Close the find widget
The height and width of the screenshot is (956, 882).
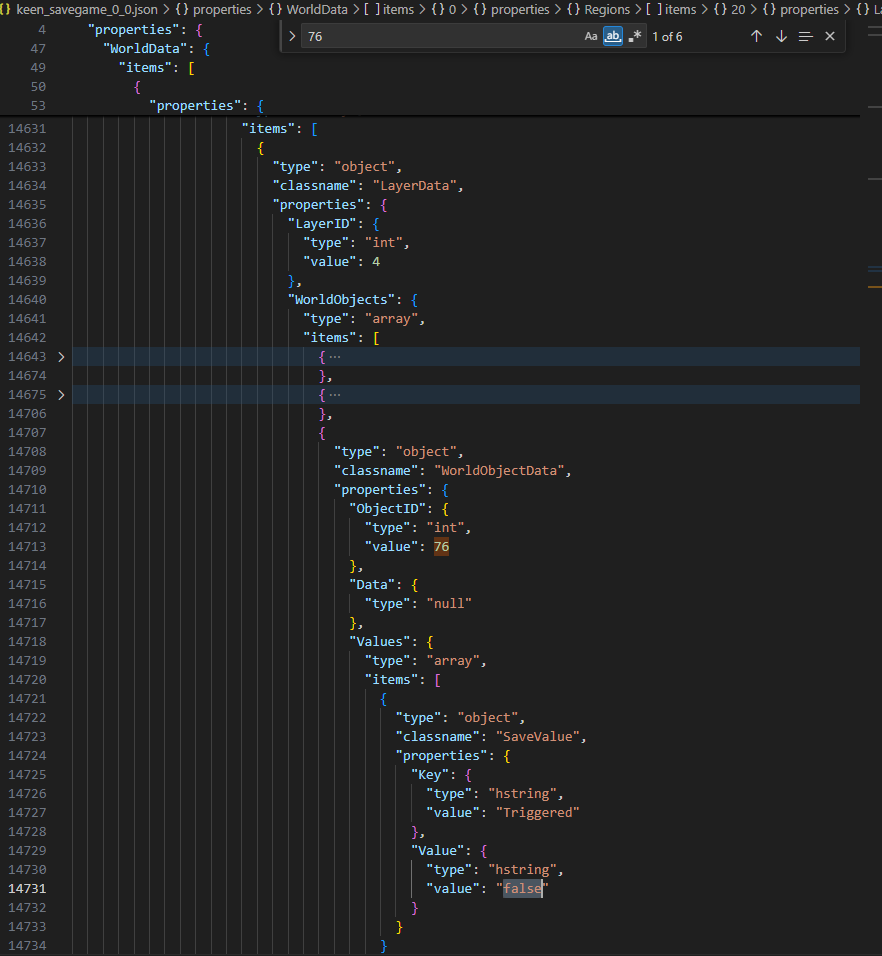tap(830, 37)
